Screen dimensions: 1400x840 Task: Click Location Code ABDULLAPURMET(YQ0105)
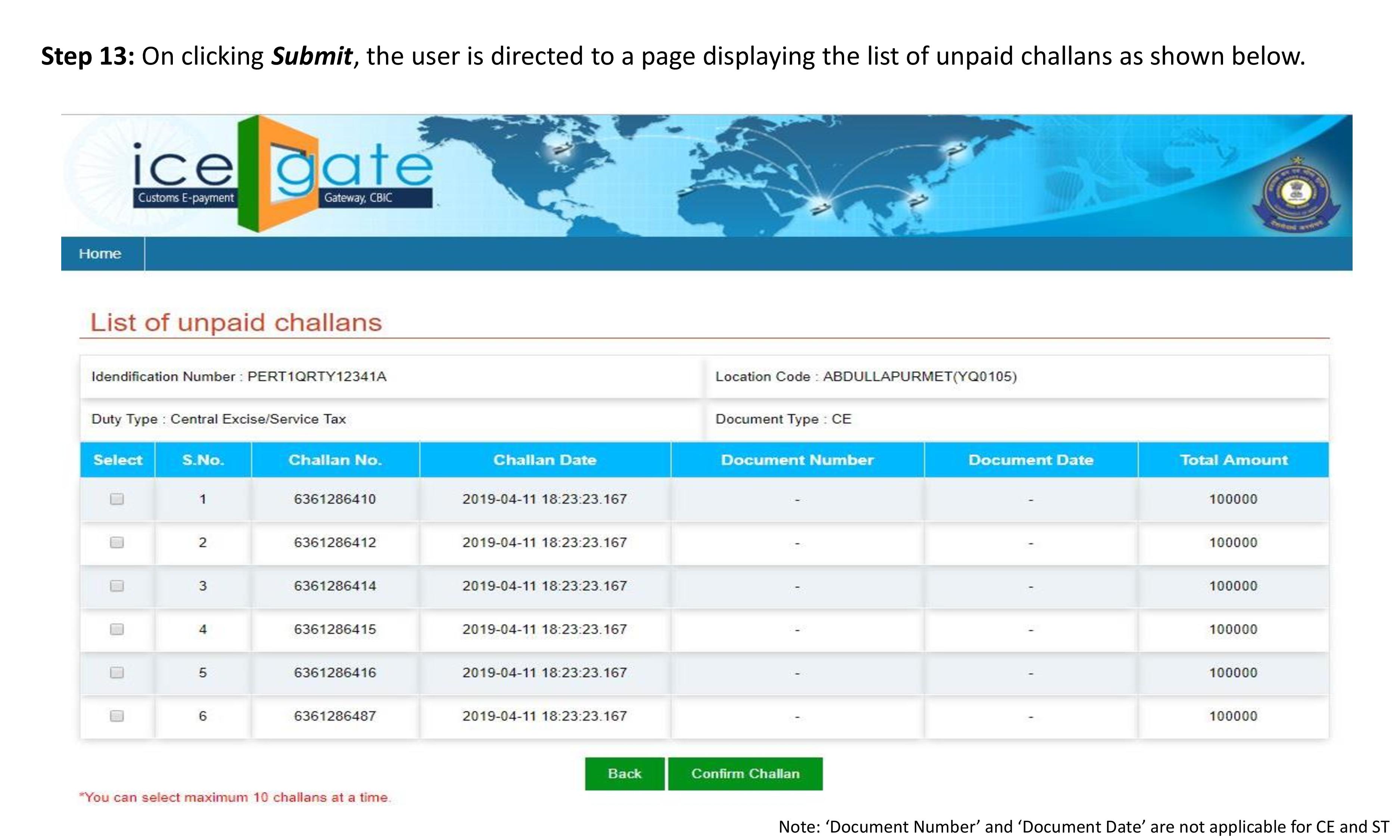click(866, 377)
